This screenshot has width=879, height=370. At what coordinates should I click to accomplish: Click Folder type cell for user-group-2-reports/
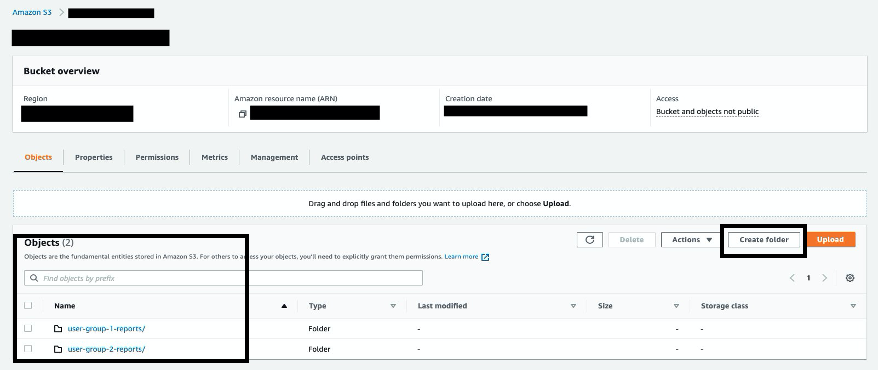click(x=320, y=349)
